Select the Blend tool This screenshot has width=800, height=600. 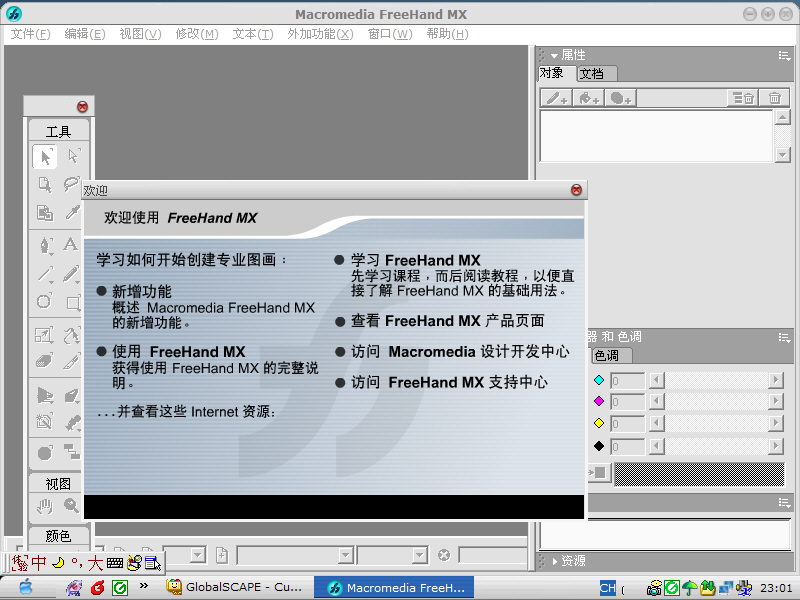click(x=72, y=423)
